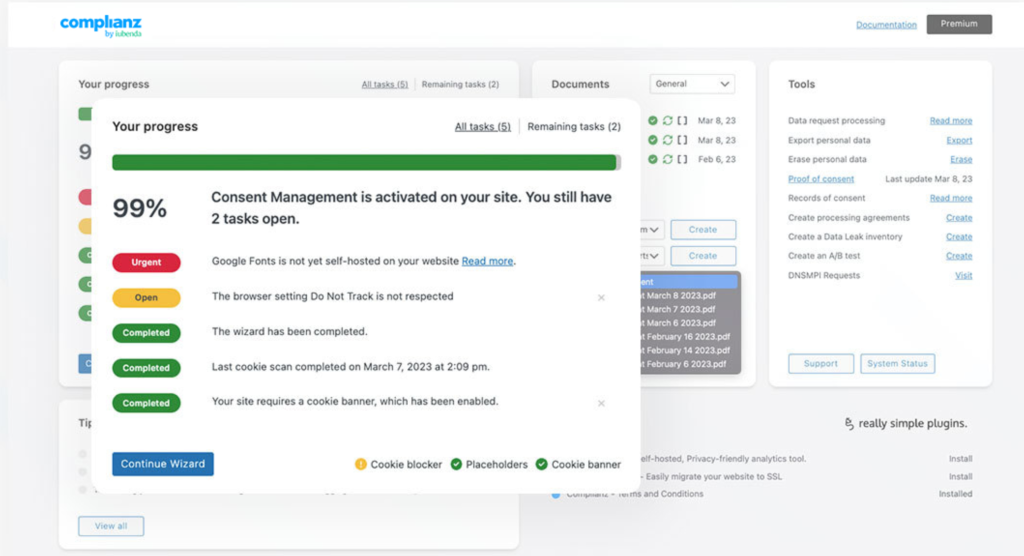Click sync icon on first document row

[667, 121]
